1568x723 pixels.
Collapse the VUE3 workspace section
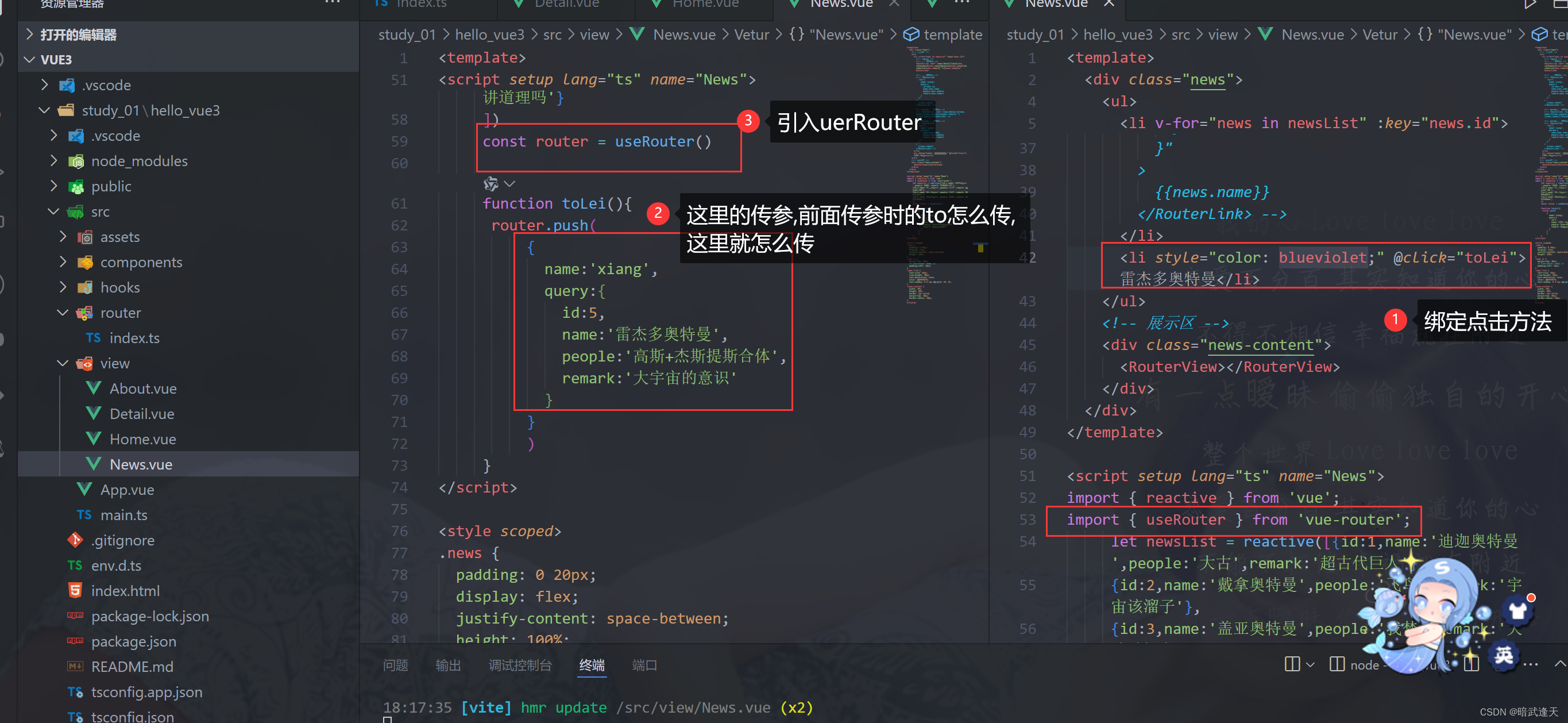[30, 60]
